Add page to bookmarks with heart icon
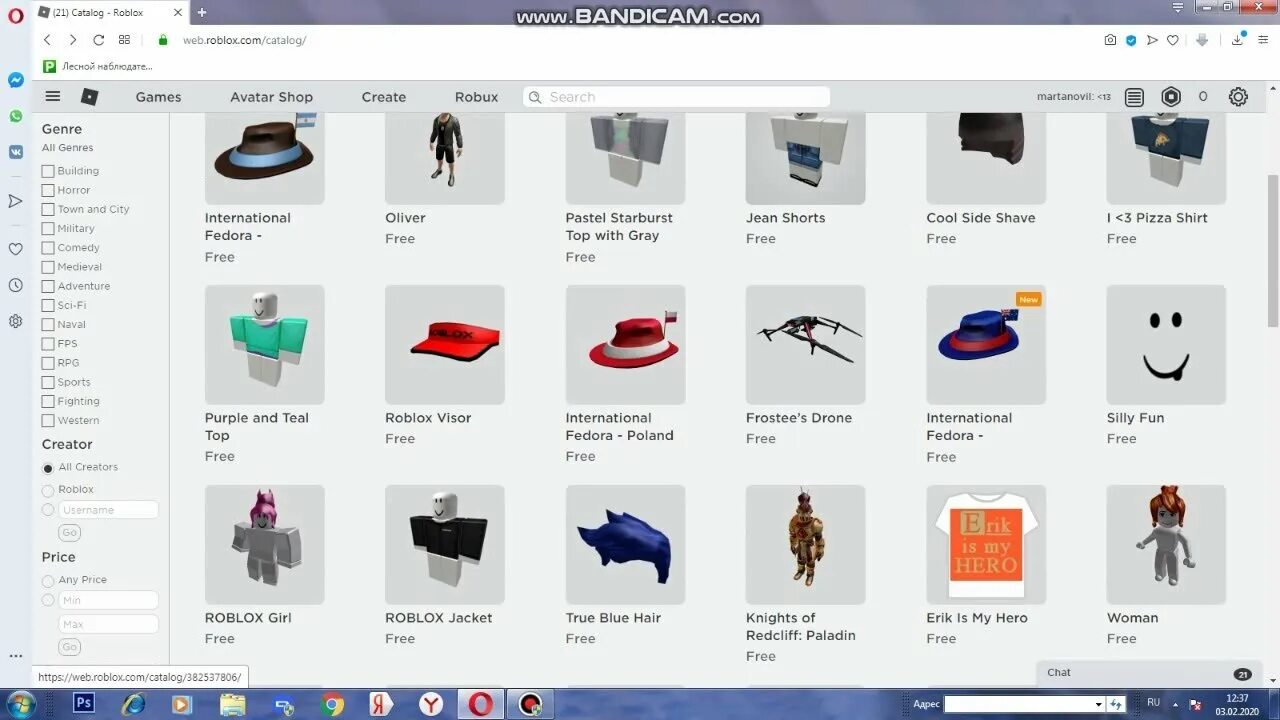The image size is (1280, 720). (x=1173, y=40)
